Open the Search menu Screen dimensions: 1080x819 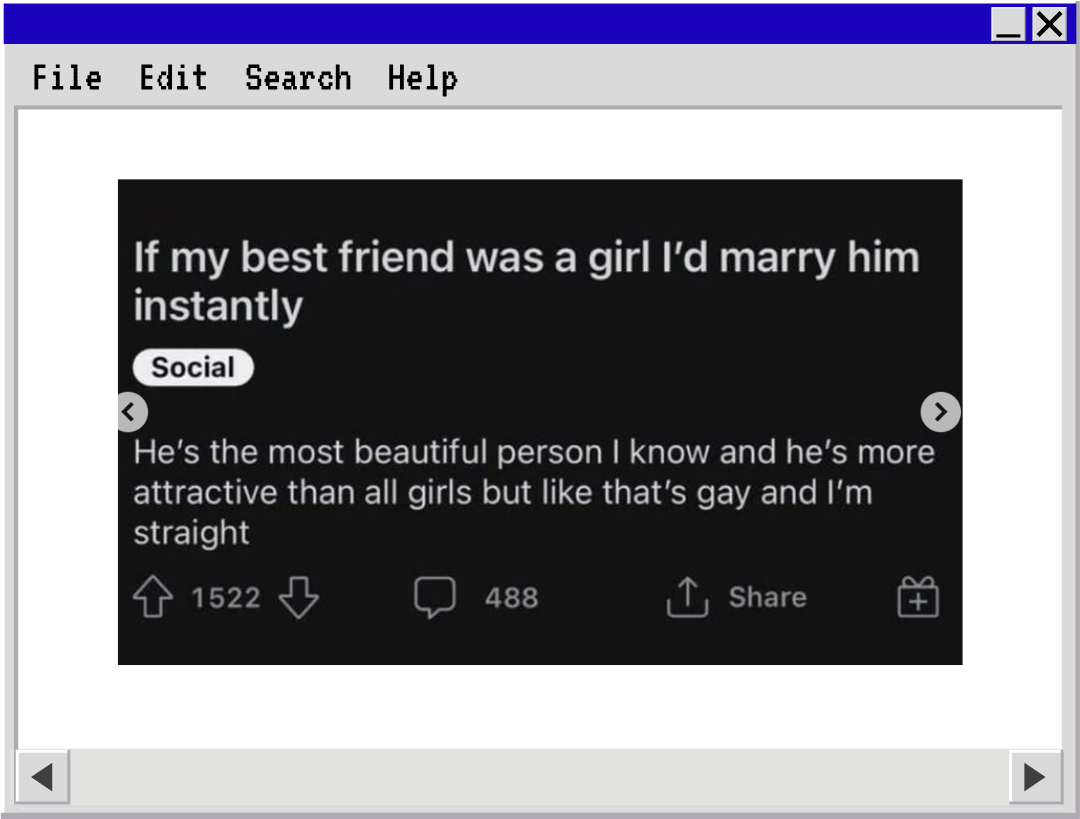pyautogui.click(x=298, y=78)
